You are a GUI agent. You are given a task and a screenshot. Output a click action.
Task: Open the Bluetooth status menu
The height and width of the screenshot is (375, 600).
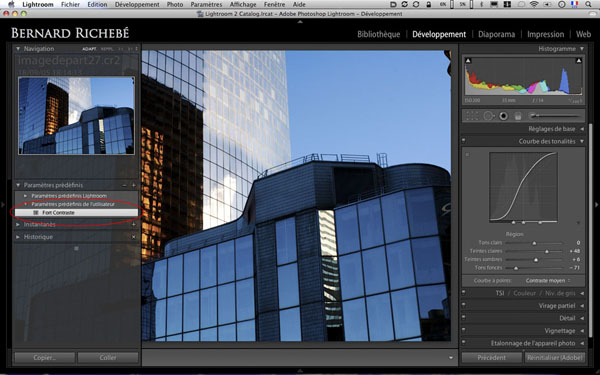coord(481,4)
